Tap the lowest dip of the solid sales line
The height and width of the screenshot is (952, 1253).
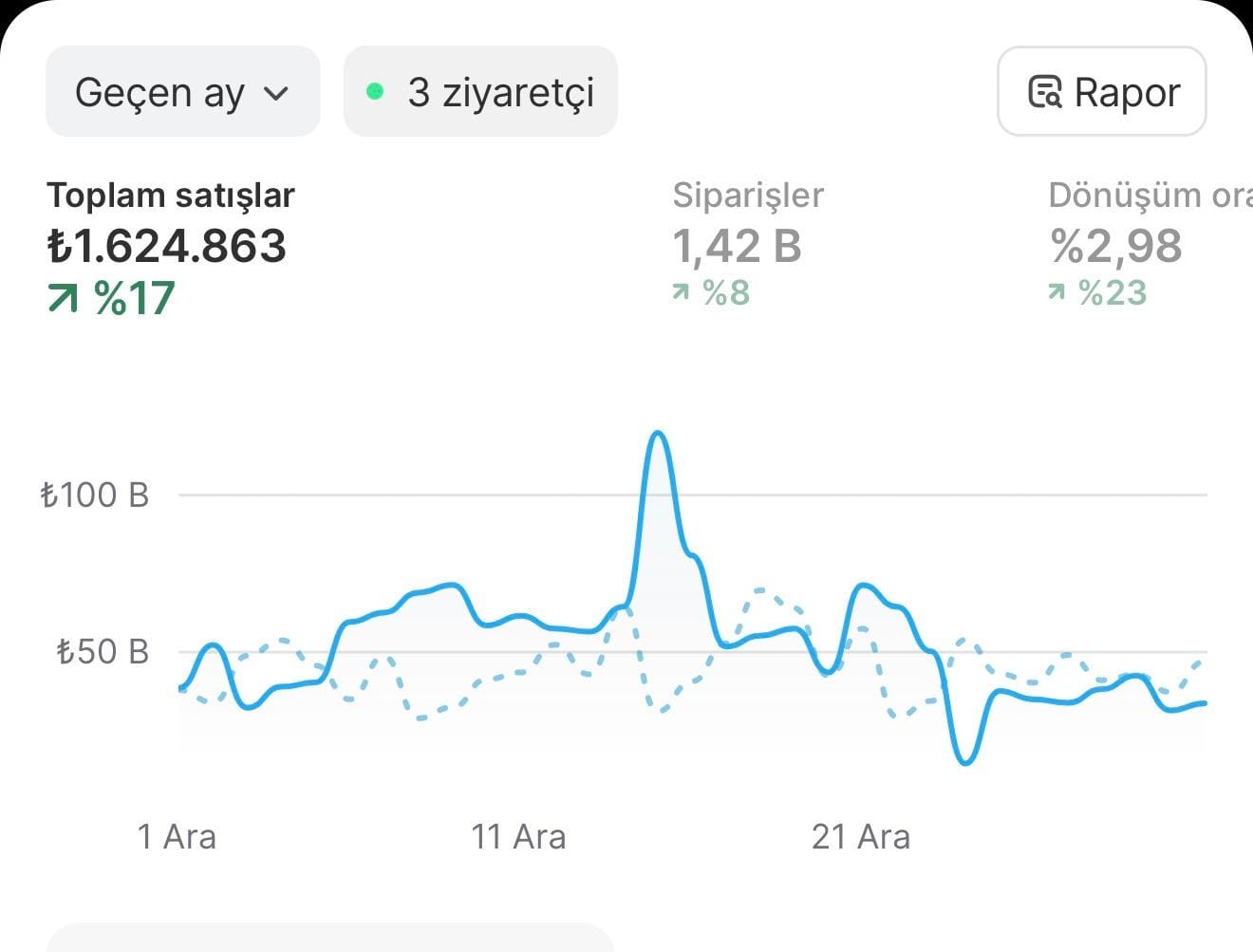pos(965,760)
